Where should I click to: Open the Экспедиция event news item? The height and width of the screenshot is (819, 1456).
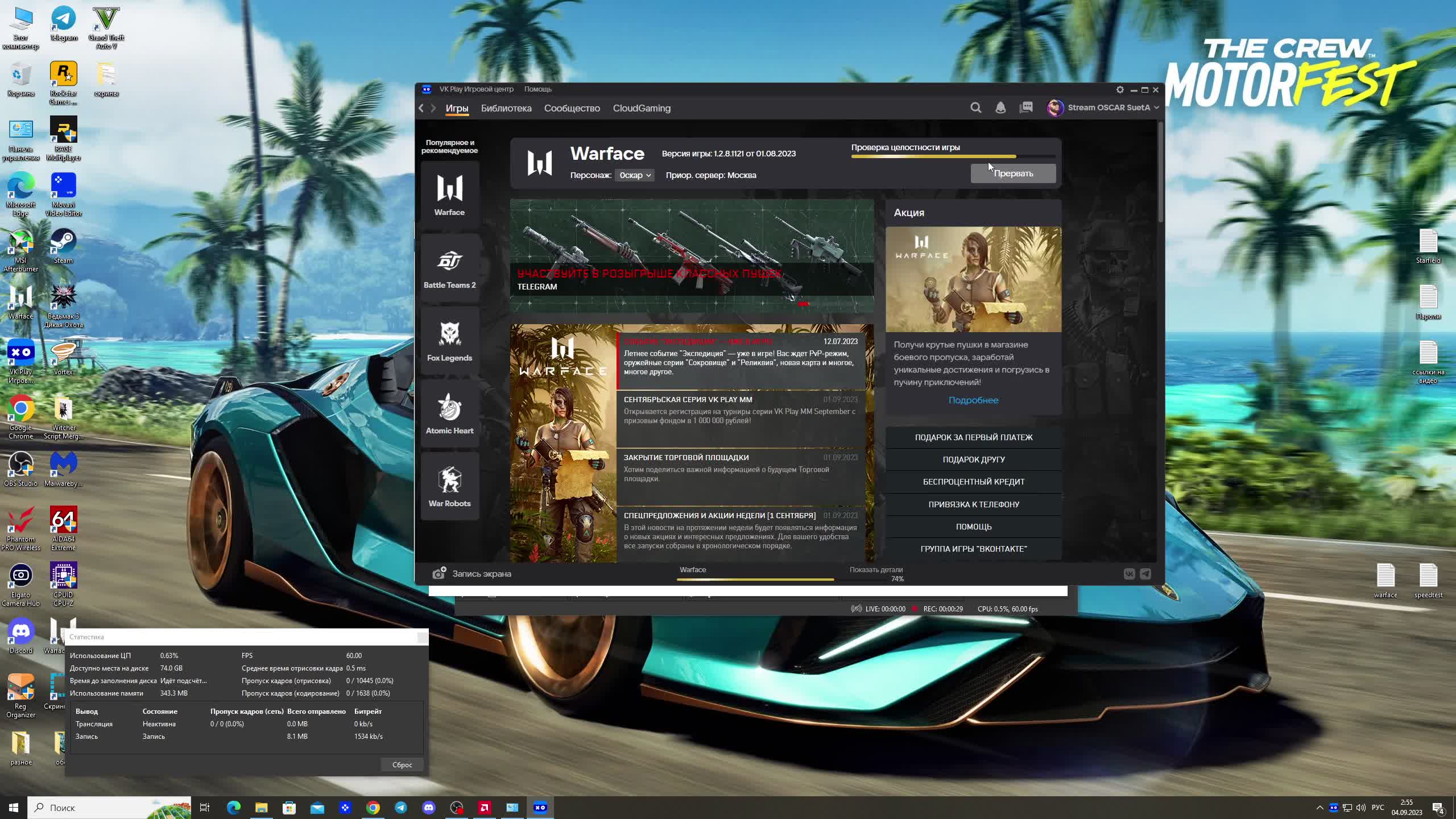click(x=741, y=361)
